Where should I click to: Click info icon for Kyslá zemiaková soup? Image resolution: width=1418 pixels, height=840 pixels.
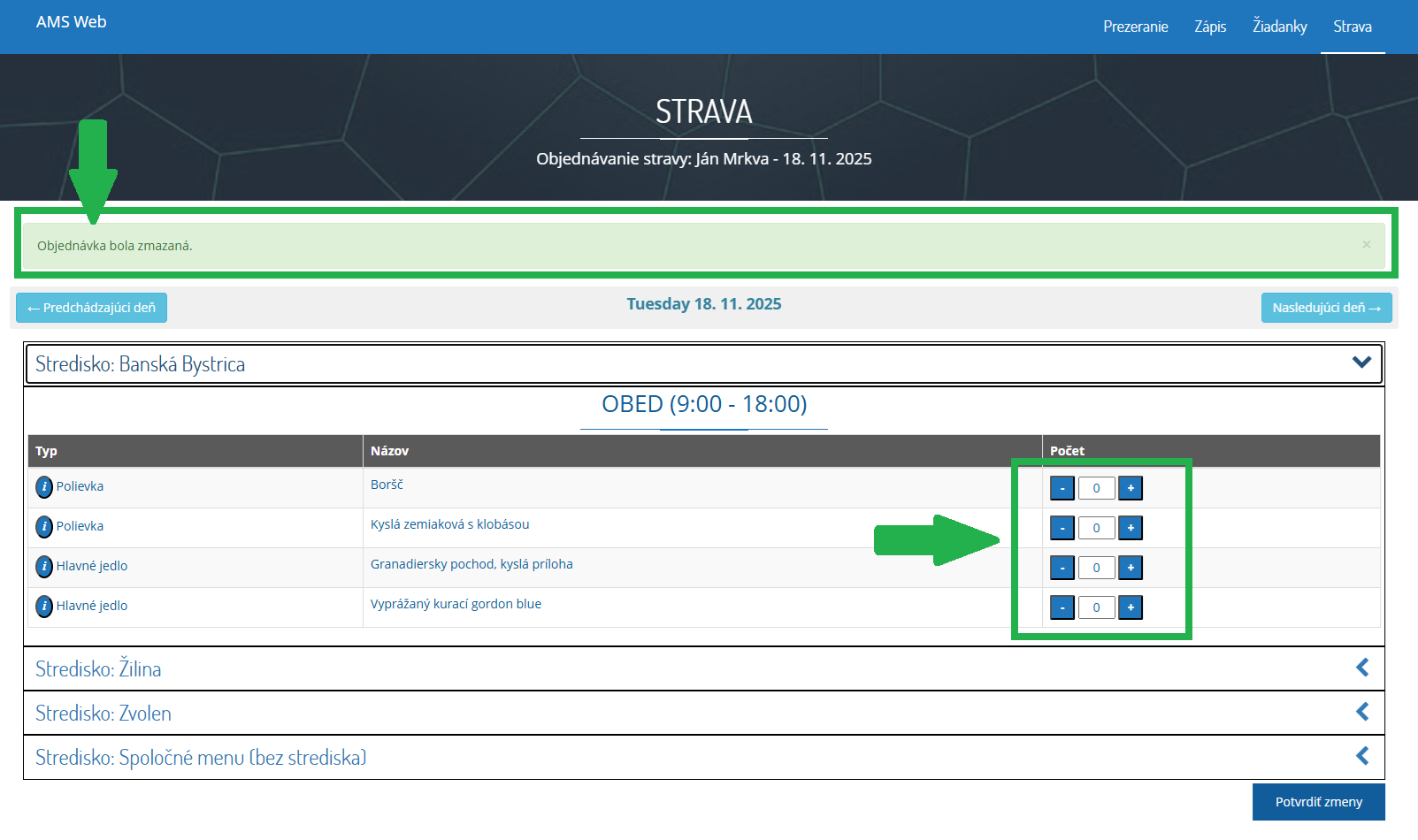44,526
